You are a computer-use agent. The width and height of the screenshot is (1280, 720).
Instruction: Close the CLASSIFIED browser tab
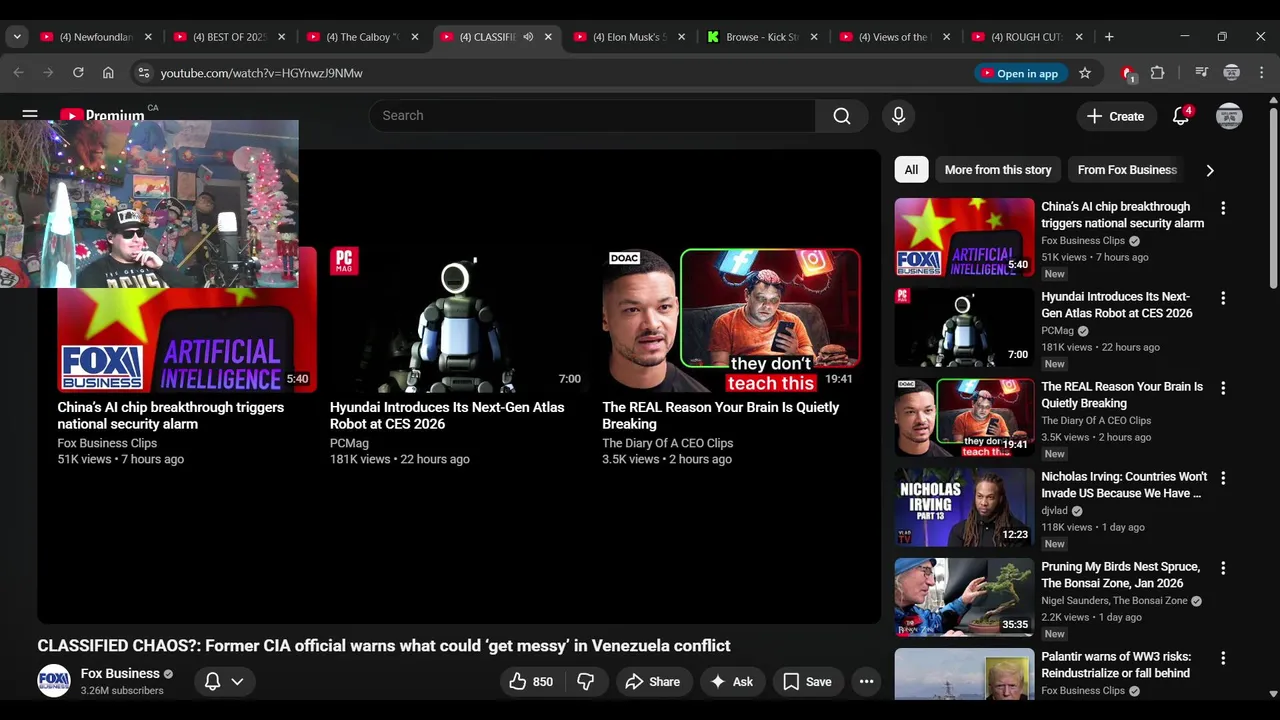[548, 37]
